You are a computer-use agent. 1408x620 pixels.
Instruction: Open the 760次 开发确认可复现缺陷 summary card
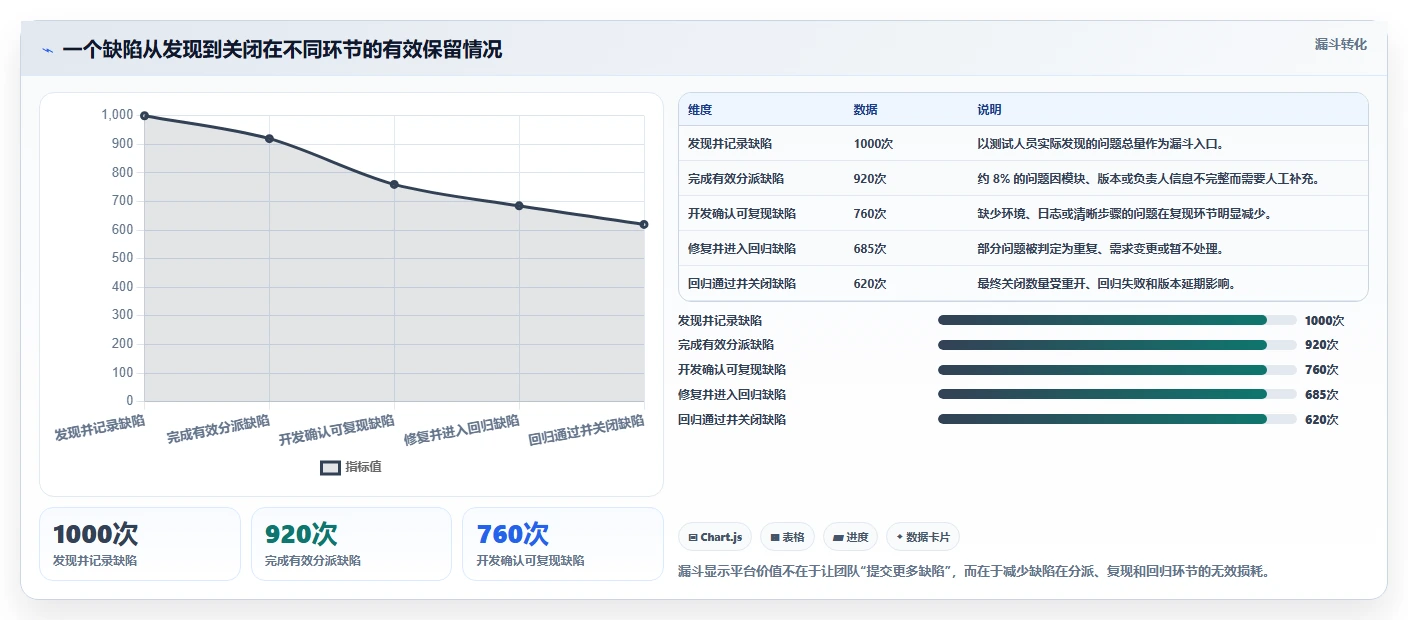563,544
